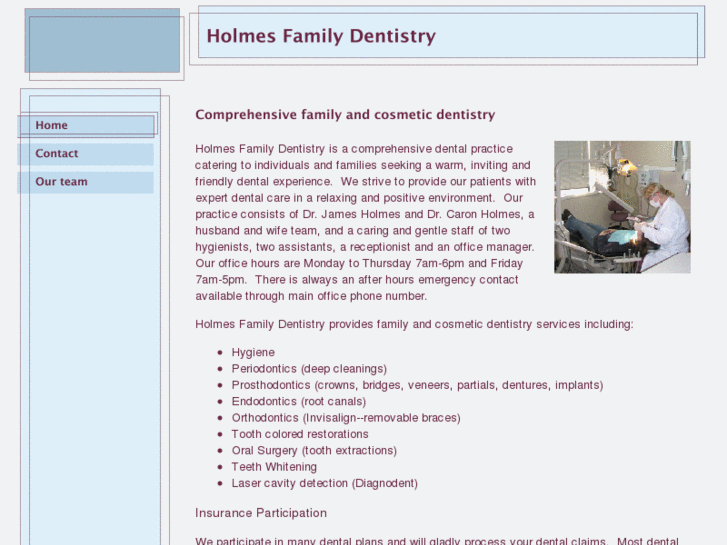
Task: Click the Prosthodontics list item
Action: [x=417, y=385]
